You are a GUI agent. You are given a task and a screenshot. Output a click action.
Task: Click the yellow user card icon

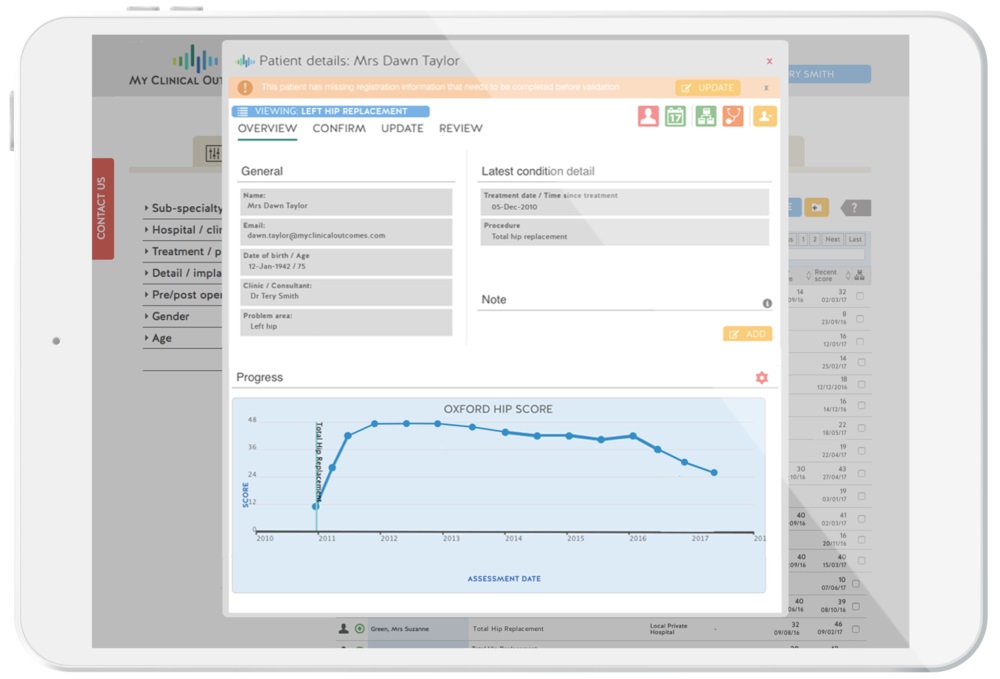(x=765, y=116)
